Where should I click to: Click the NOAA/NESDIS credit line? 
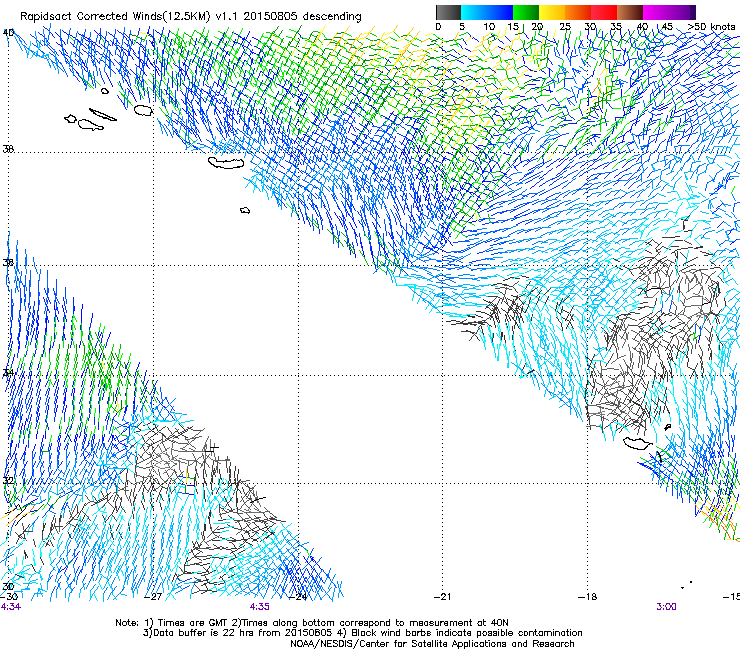tap(432, 643)
